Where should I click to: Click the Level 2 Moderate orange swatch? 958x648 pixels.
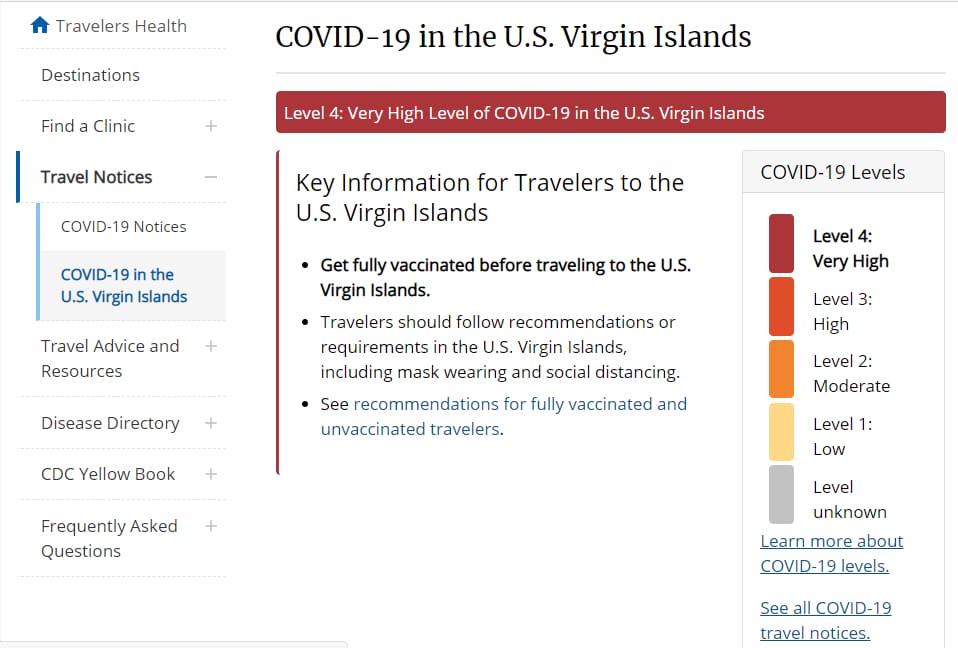[x=781, y=369]
